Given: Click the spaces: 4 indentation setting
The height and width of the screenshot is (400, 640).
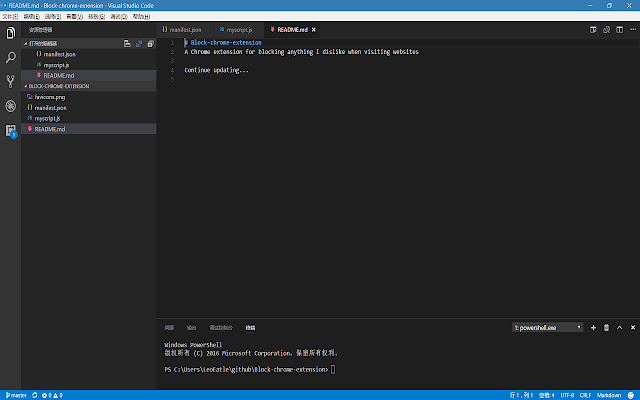Looking at the screenshot, I should coord(547,395).
